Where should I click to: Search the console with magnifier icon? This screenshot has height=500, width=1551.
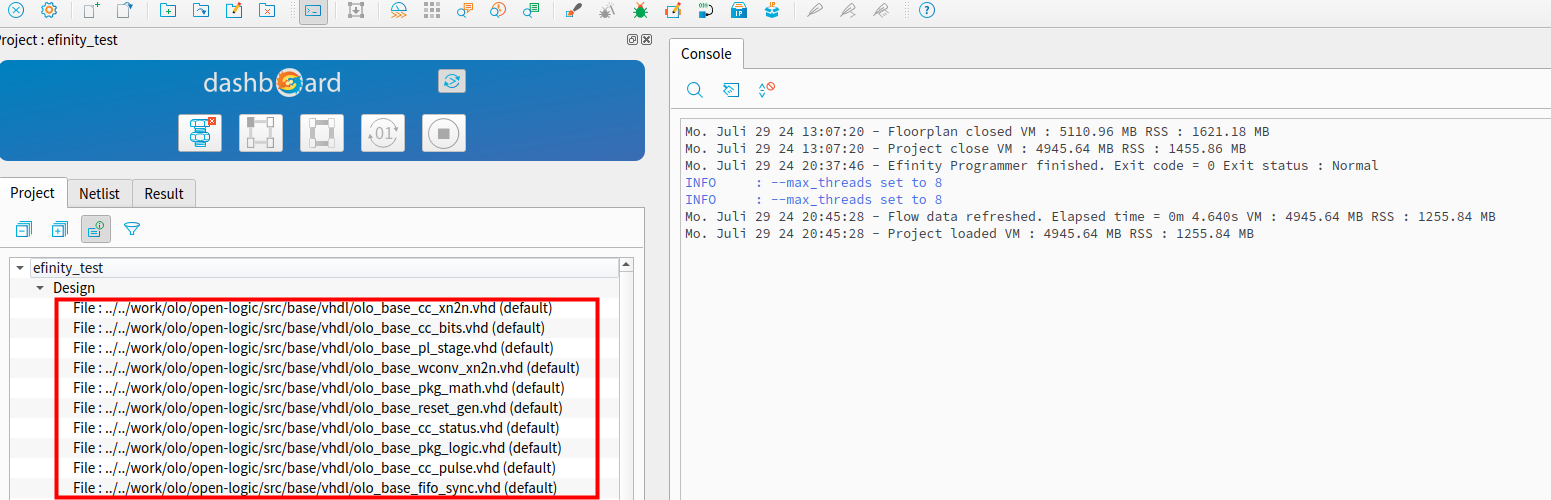tap(694, 90)
